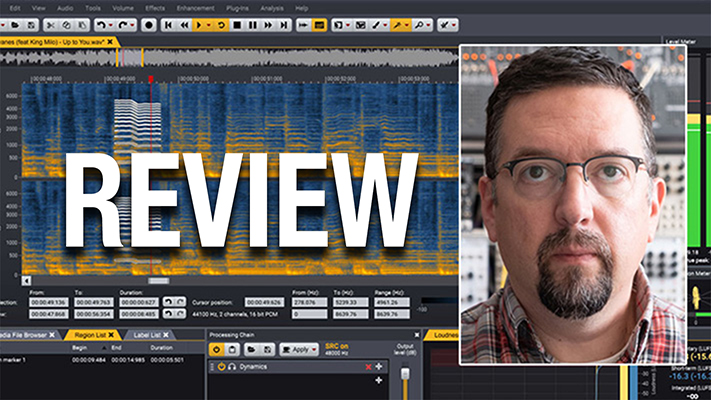Open the Effects menu

pos(155,7)
